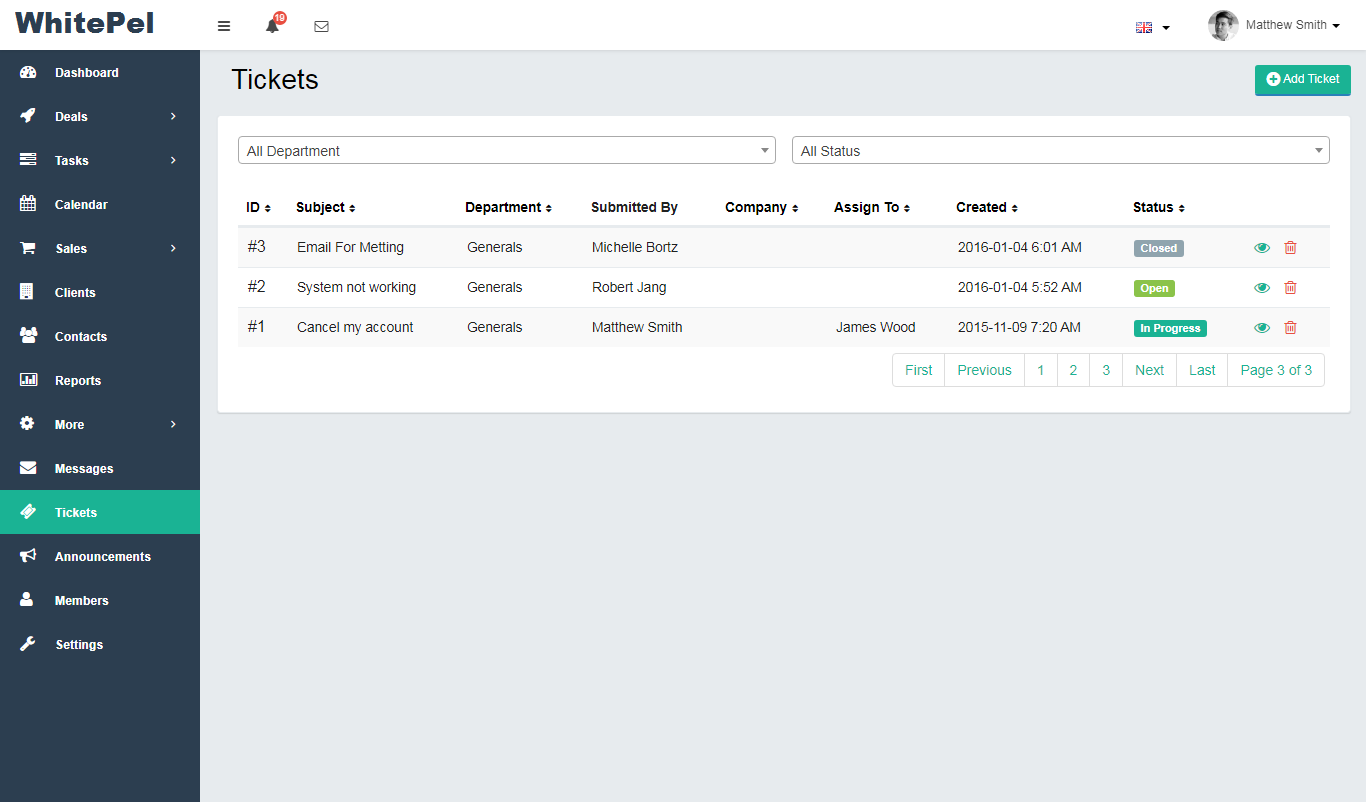Open Reports from the sidebar
Image resolution: width=1366 pixels, height=802 pixels.
point(78,381)
